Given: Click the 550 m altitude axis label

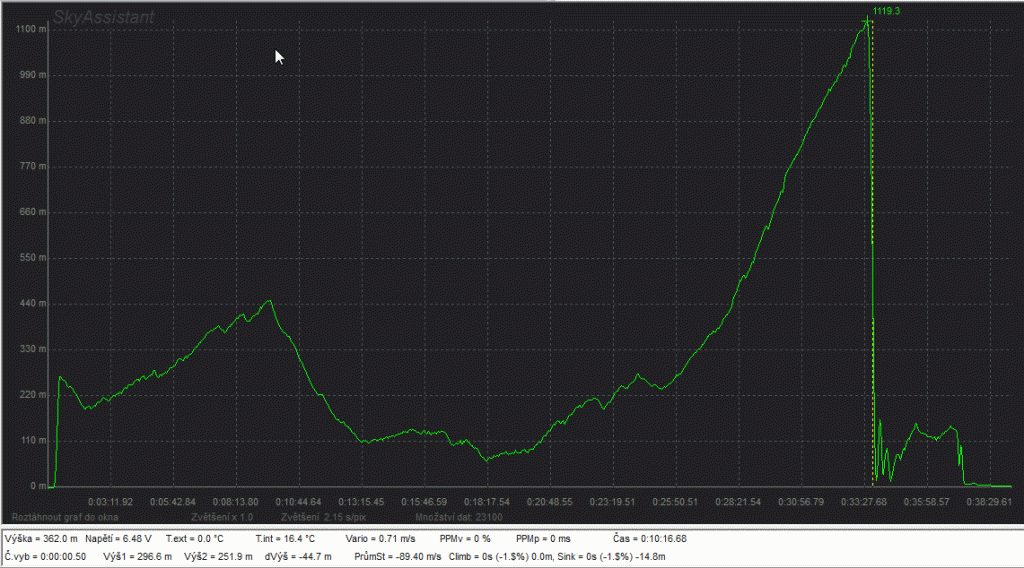Looking at the screenshot, I should (33, 257).
